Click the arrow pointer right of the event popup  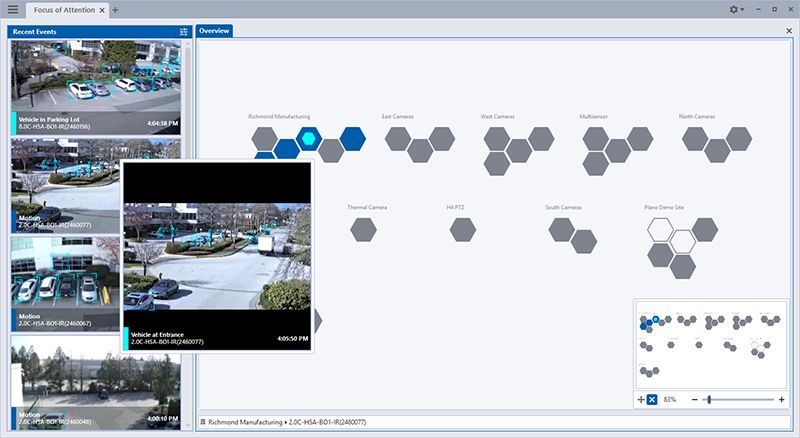tap(318, 321)
